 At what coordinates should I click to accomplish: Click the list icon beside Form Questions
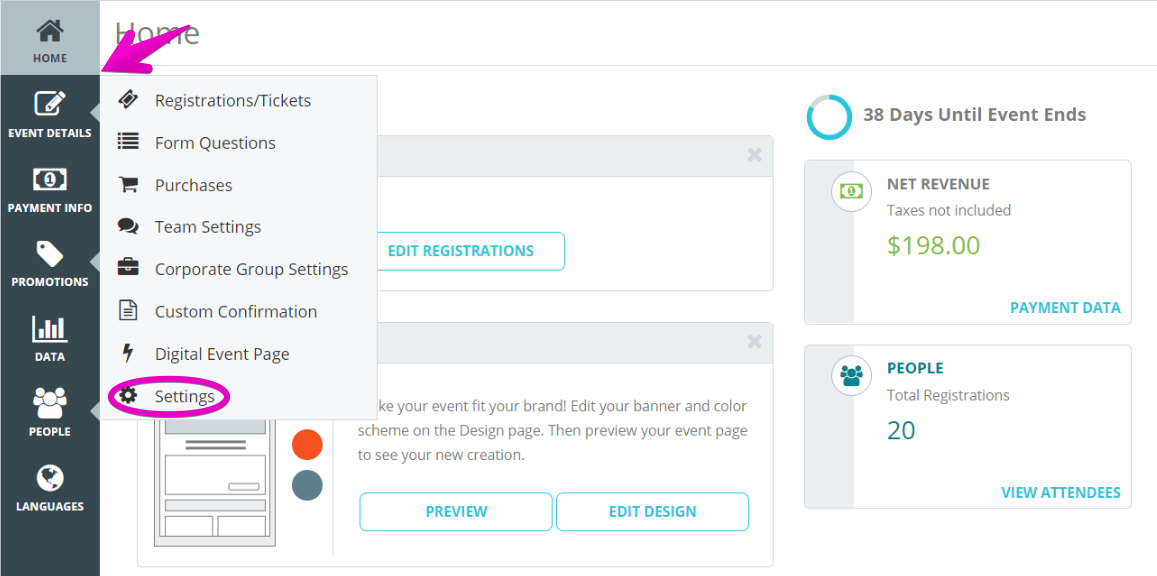coord(128,142)
